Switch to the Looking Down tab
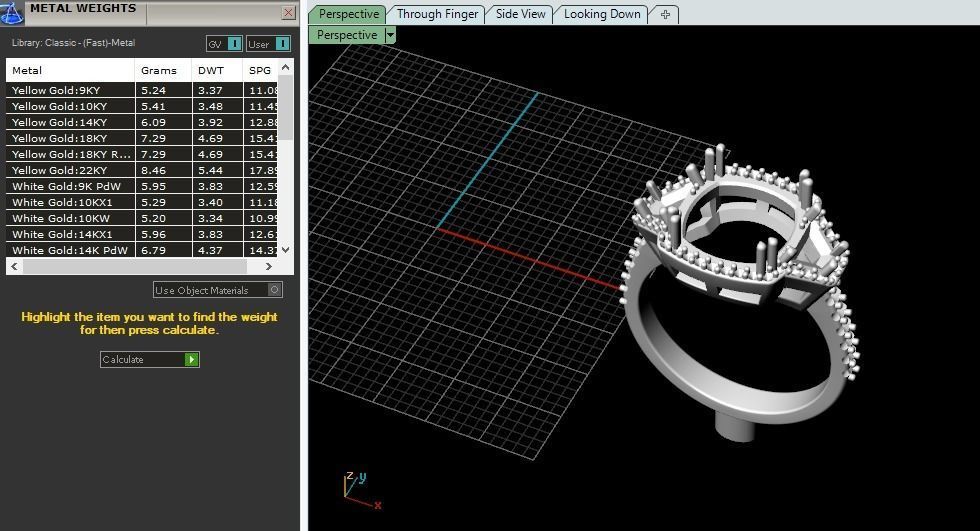980x531 pixels. [602, 14]
